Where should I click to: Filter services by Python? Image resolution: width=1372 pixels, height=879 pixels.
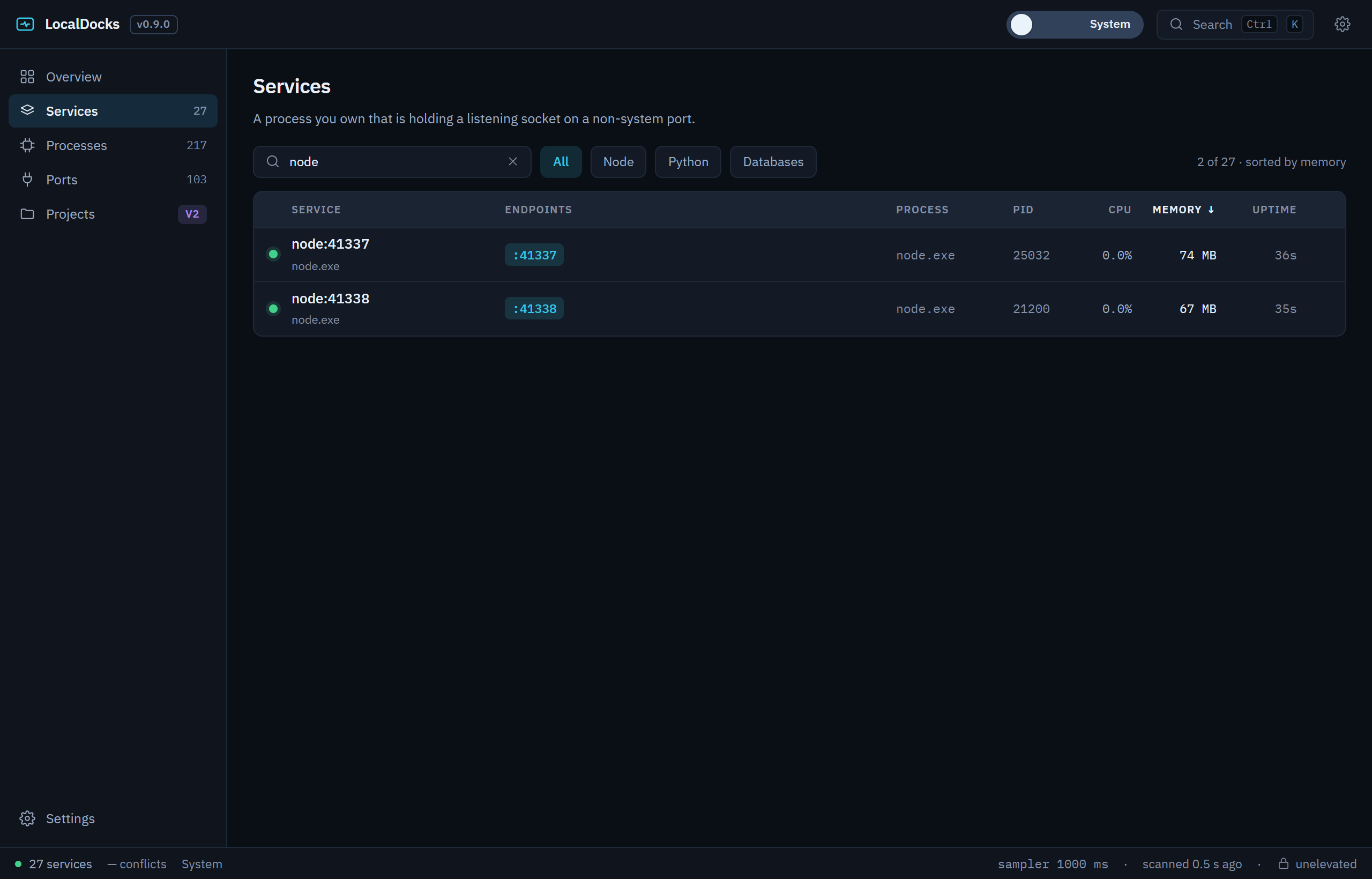click(688, 161)
